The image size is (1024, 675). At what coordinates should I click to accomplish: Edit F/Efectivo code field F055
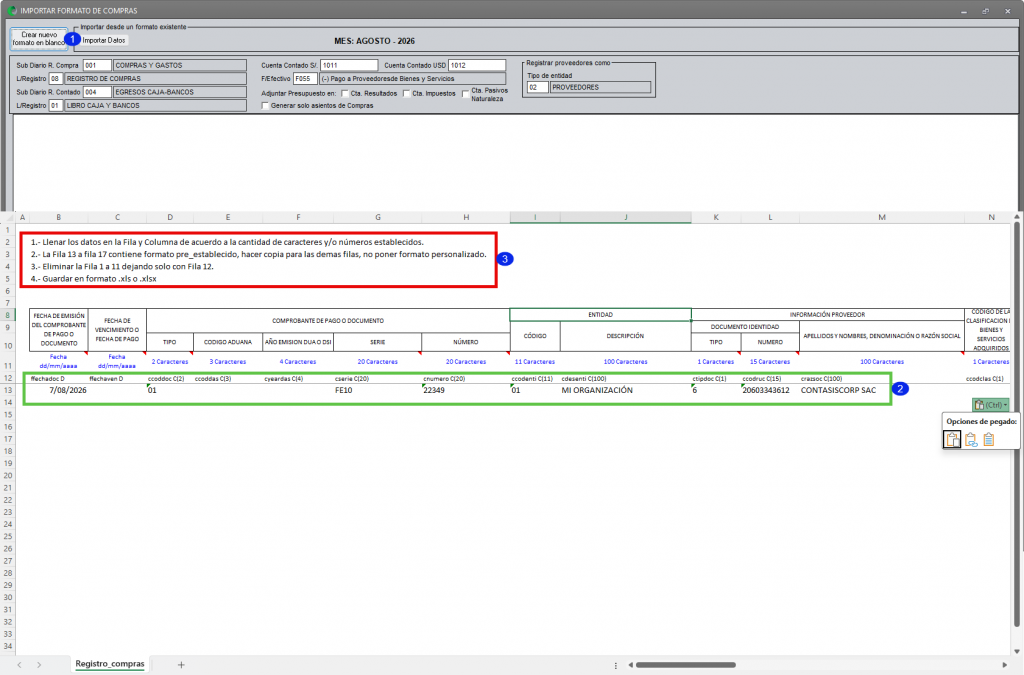[x=305, y=78]
